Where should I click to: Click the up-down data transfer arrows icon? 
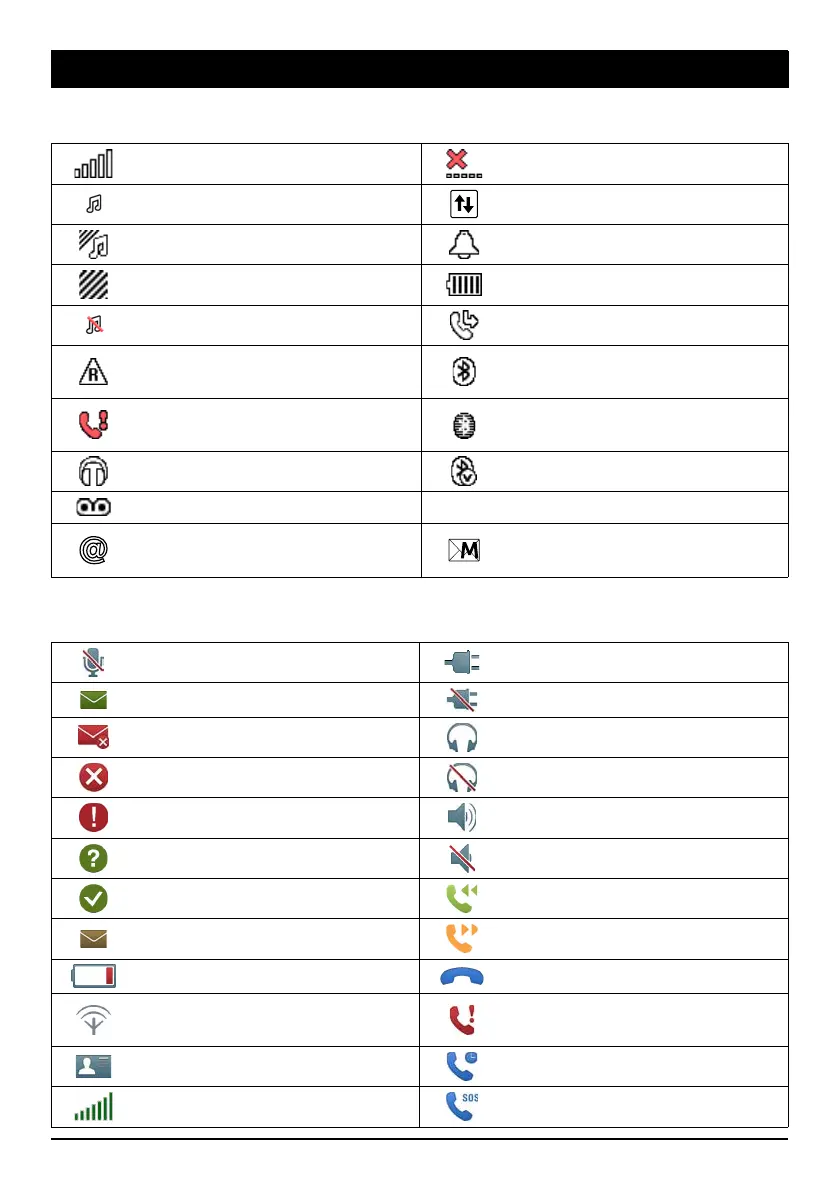(x=464, y=204)
